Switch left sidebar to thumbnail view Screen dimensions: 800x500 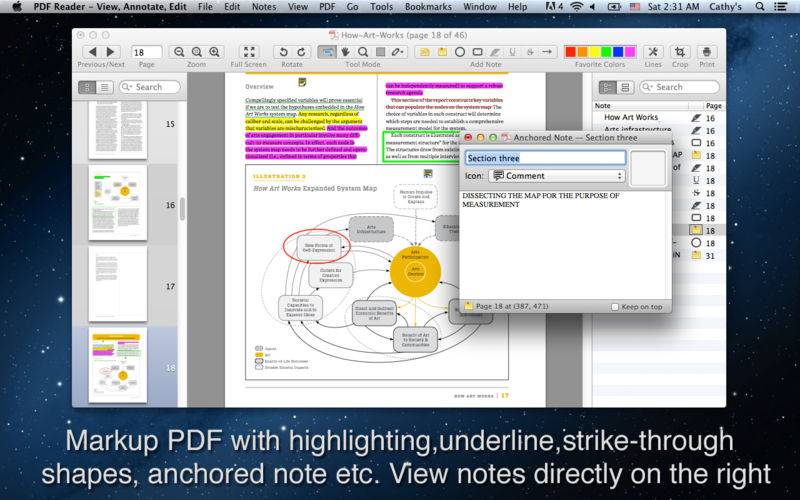(87, 87)
